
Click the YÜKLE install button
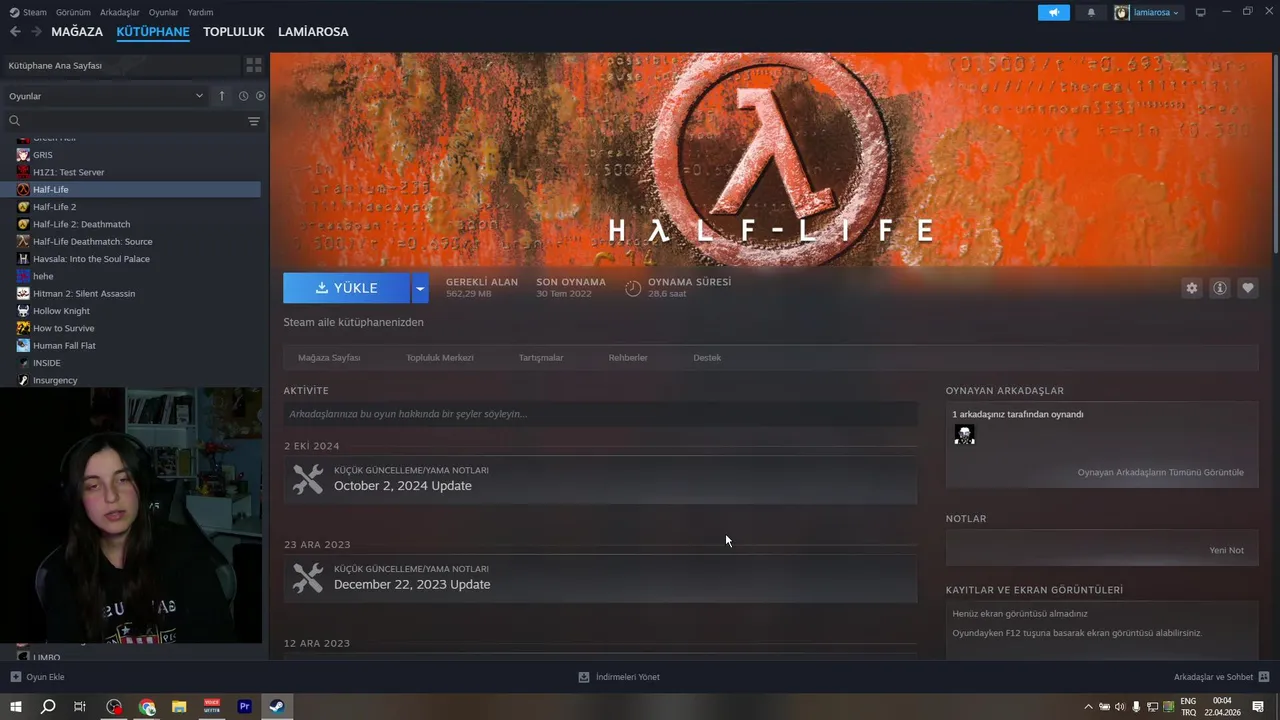tap(346, 288)
